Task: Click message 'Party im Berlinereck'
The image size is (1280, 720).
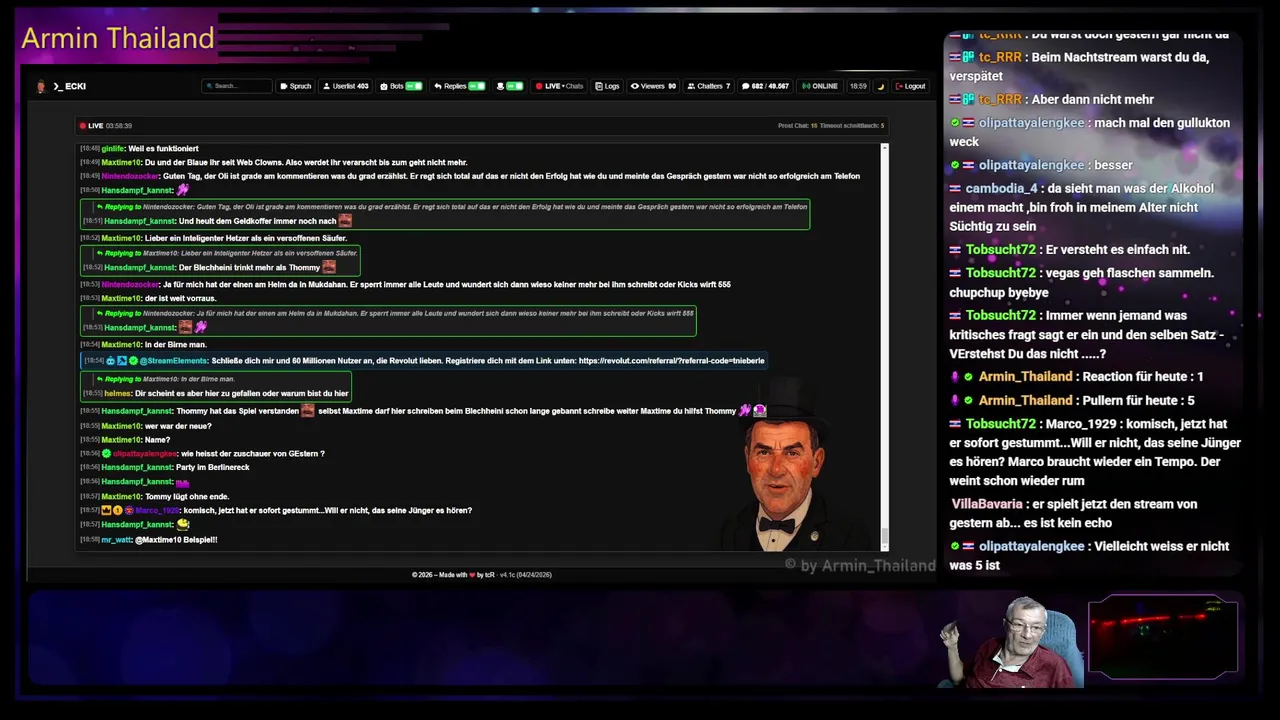Action: point(213,467)
